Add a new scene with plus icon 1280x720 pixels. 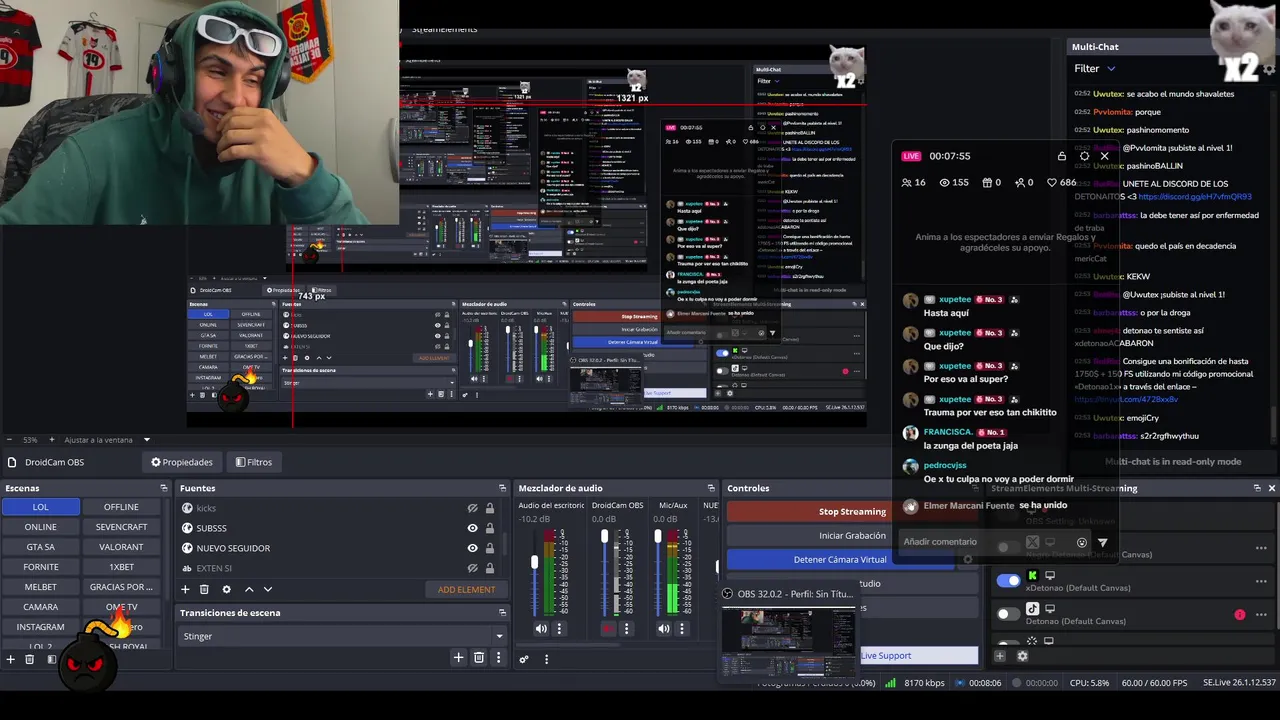pyautogui.click(x=11, y=659)
